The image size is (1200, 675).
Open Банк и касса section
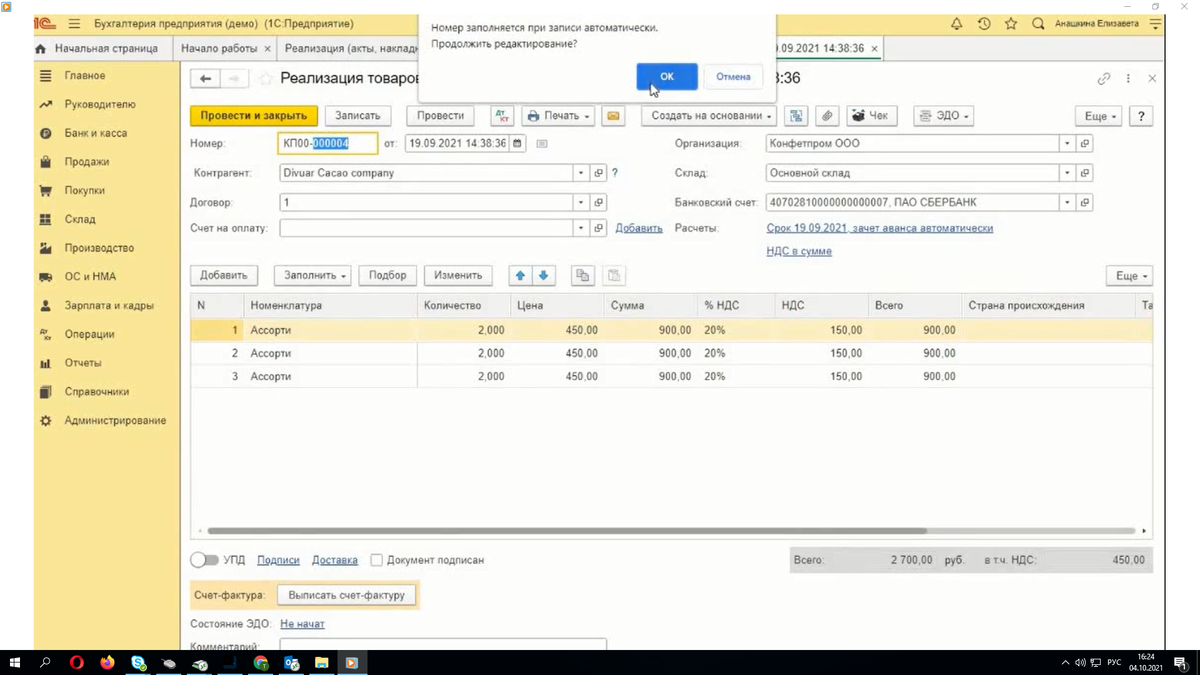coord(96,133)
